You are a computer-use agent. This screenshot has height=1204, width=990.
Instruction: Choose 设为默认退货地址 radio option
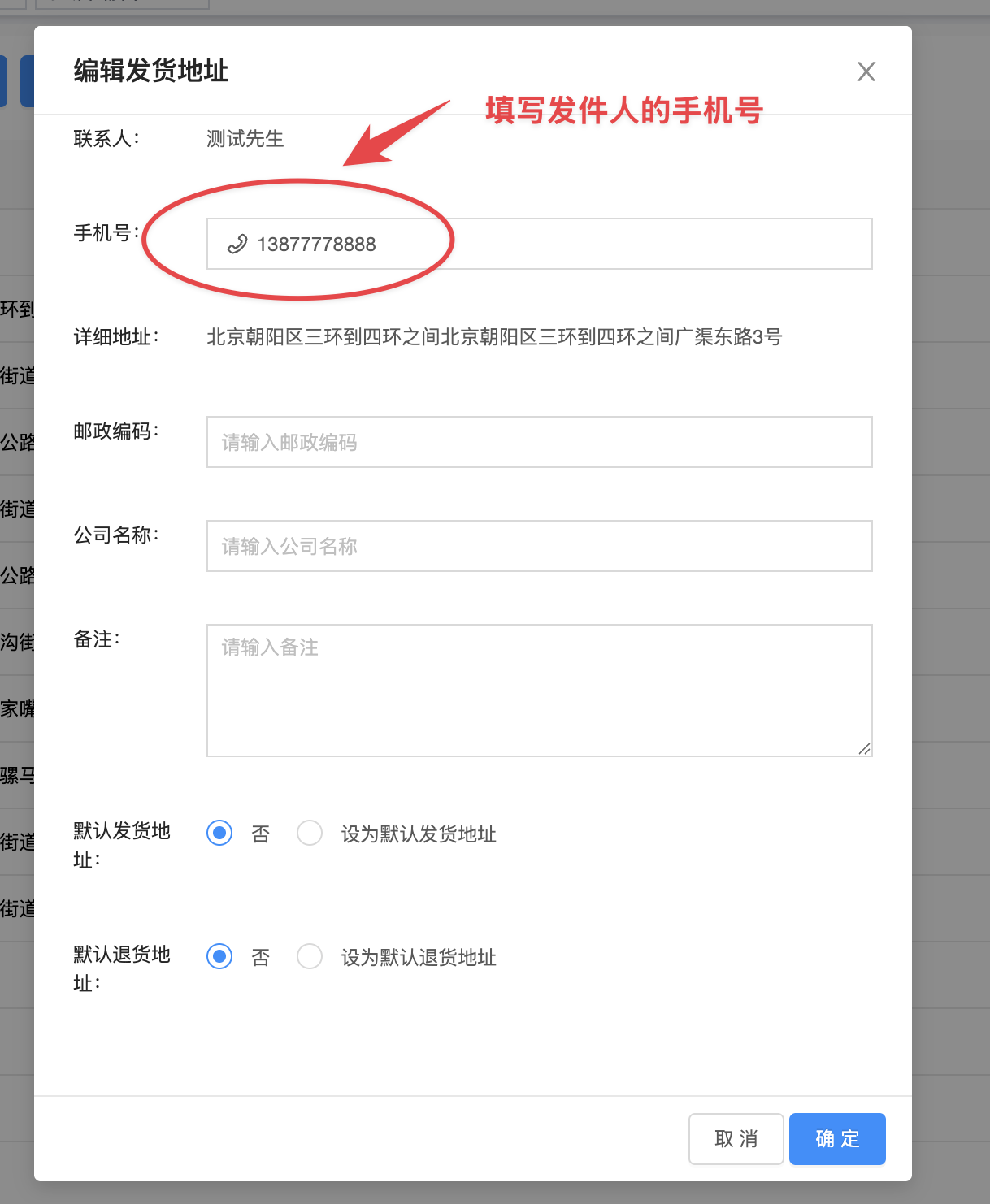coord(310,957)
